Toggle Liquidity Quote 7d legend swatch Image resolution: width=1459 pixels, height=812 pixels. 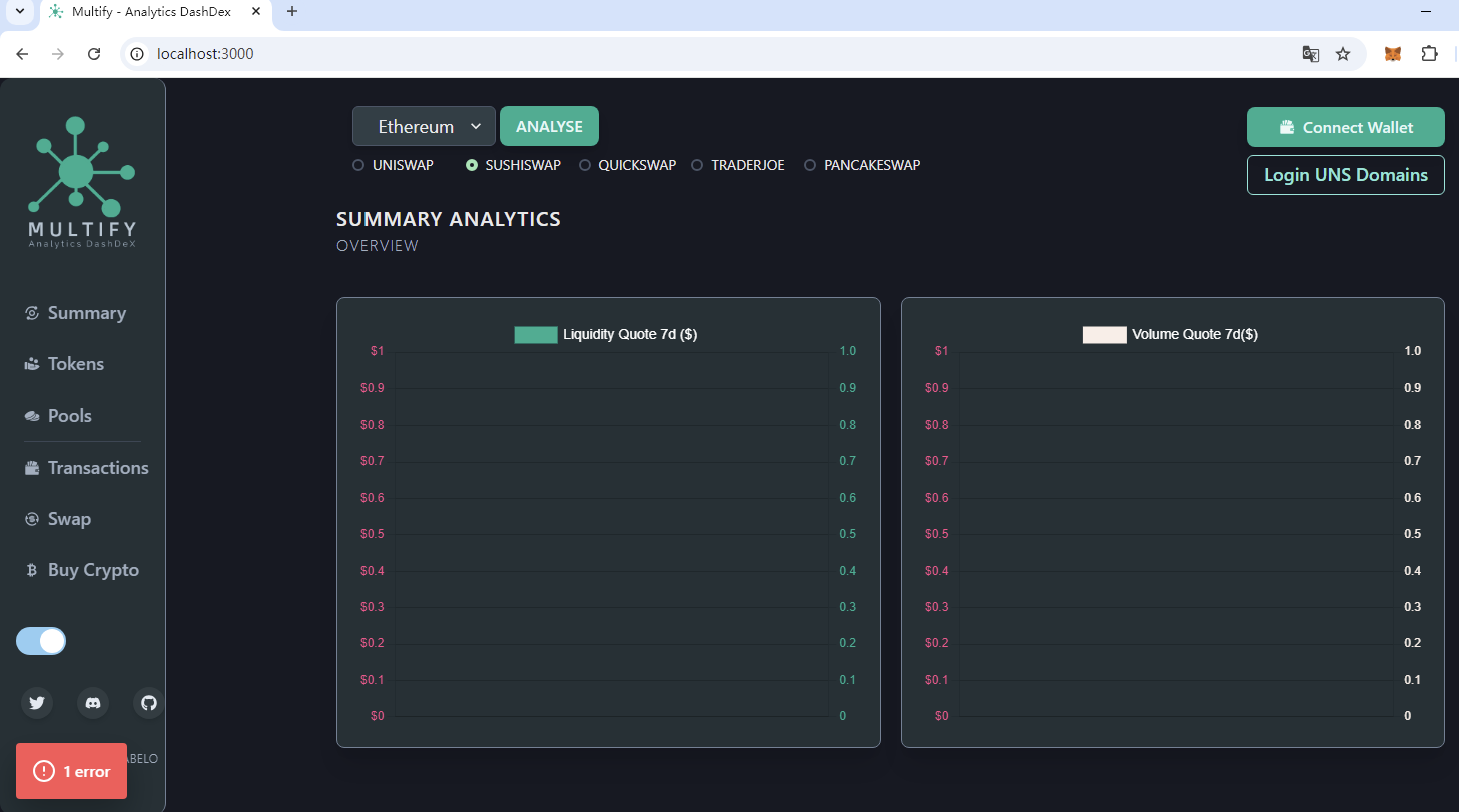(x=535, y=335)
